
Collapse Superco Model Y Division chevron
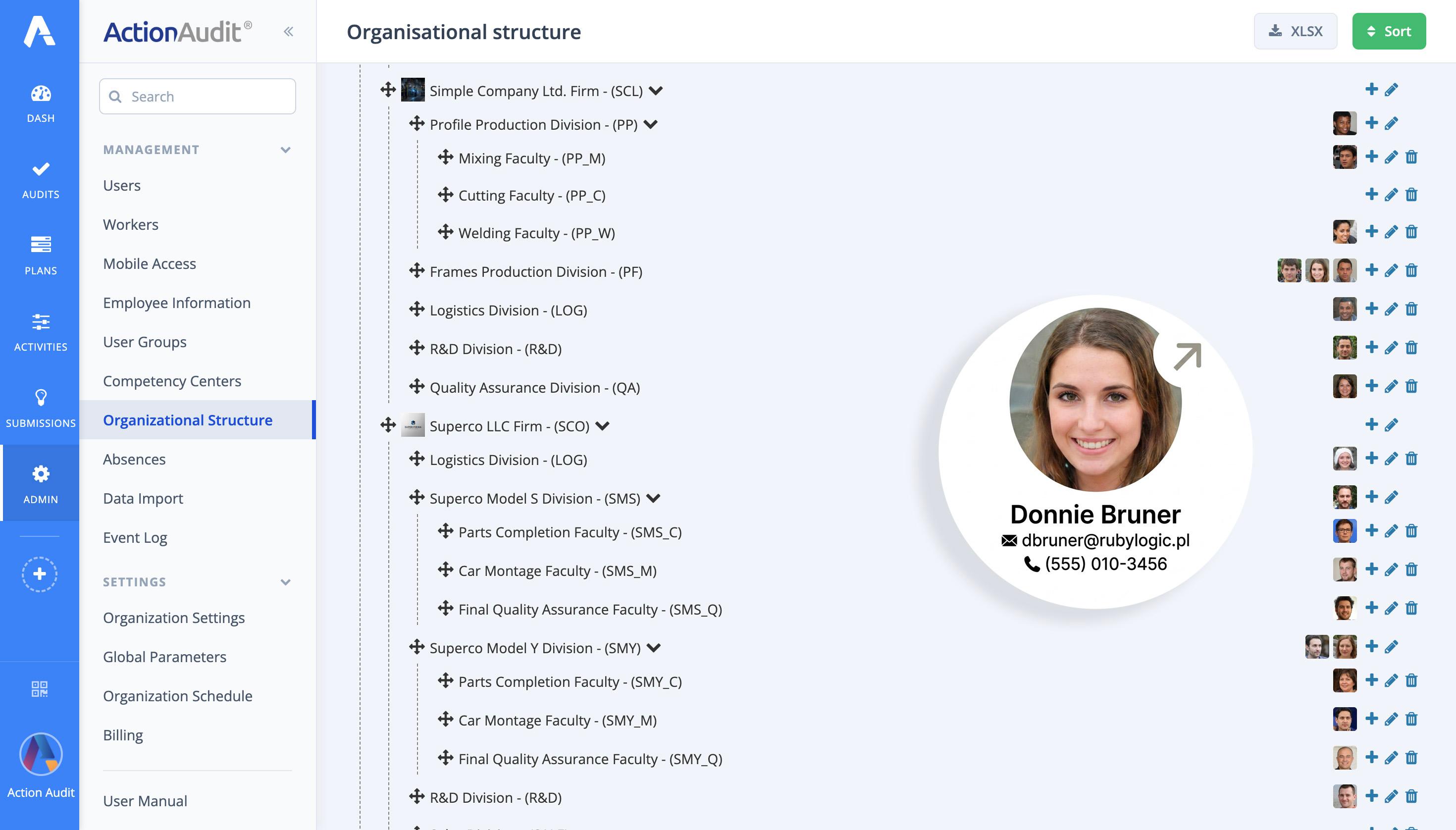654,648
